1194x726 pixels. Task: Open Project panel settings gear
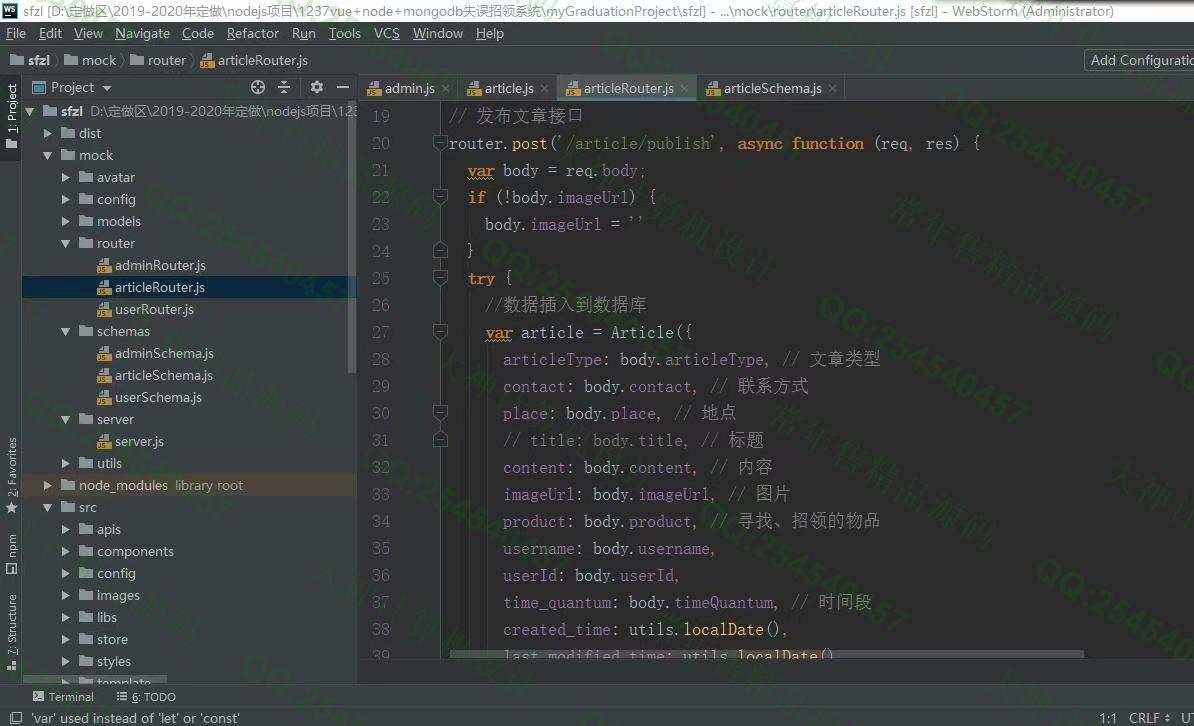[x=317, y=88]
